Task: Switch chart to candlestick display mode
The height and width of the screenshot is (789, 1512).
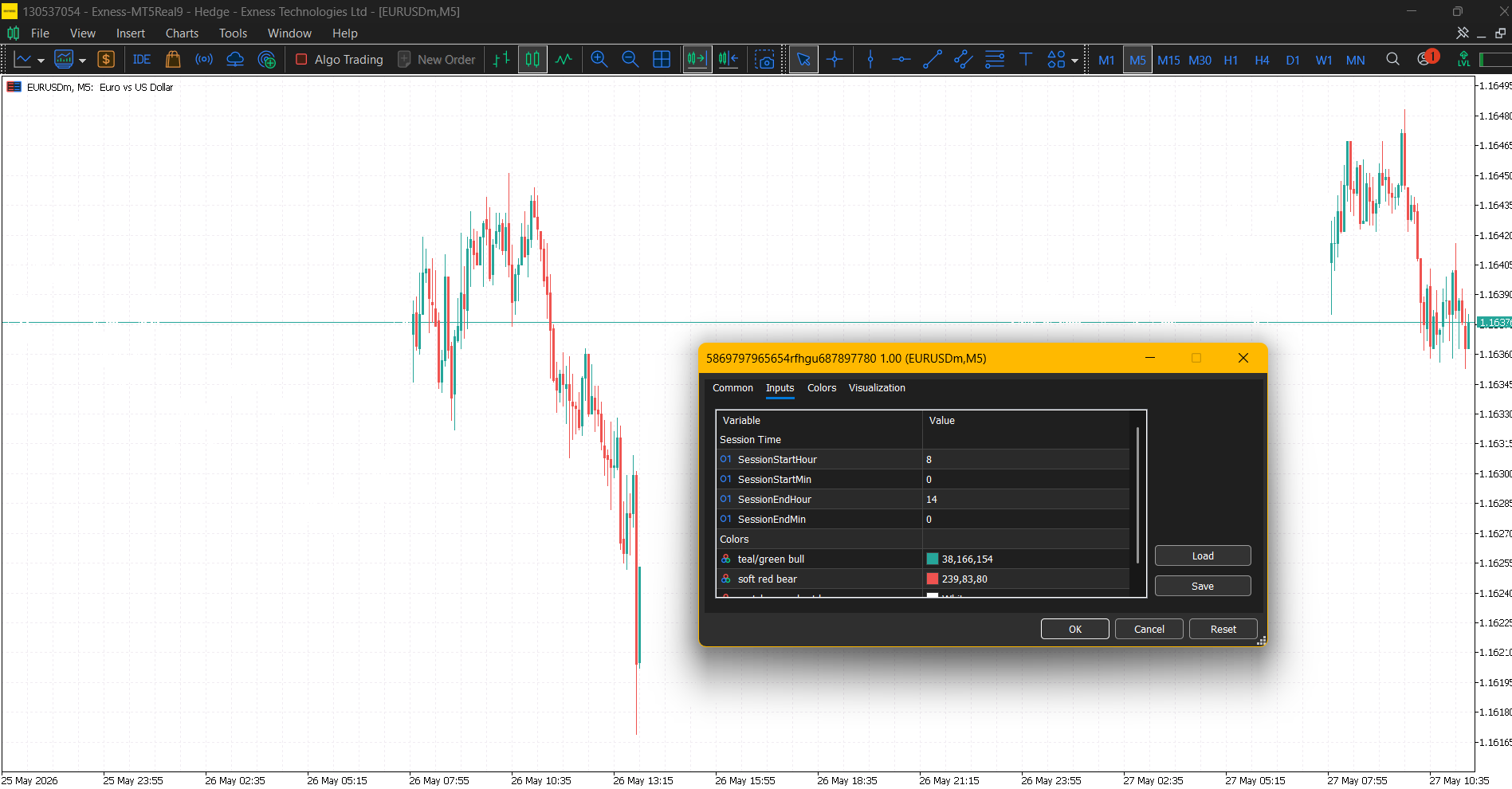Action: (x=532, y=60)
